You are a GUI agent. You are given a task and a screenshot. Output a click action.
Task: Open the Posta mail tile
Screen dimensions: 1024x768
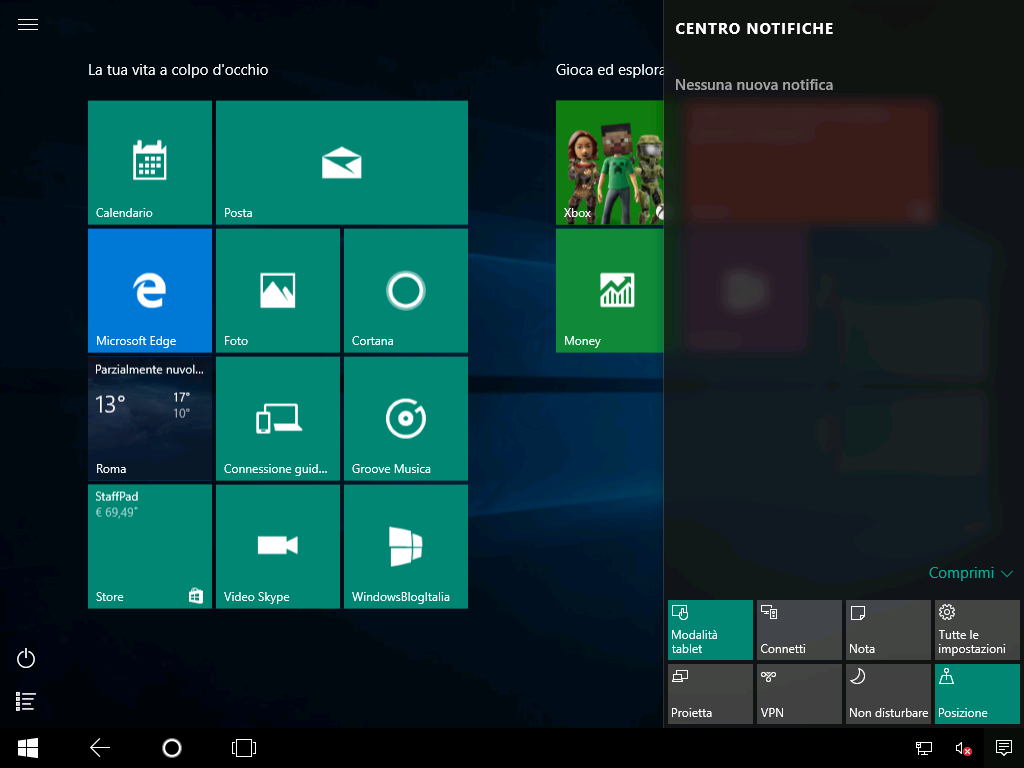coord(342,162)
